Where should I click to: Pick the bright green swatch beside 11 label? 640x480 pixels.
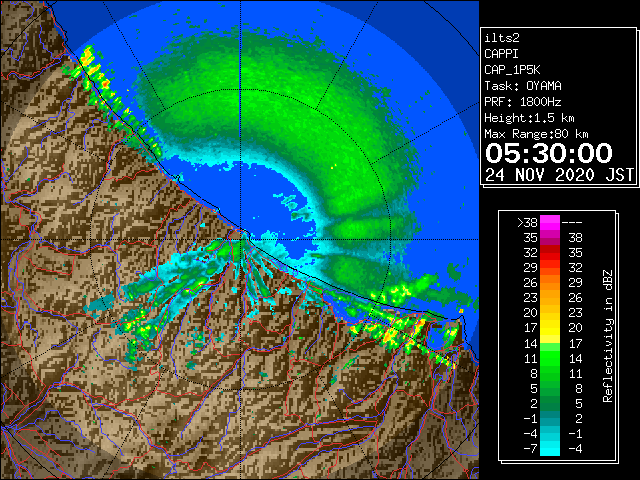point(550,358)
